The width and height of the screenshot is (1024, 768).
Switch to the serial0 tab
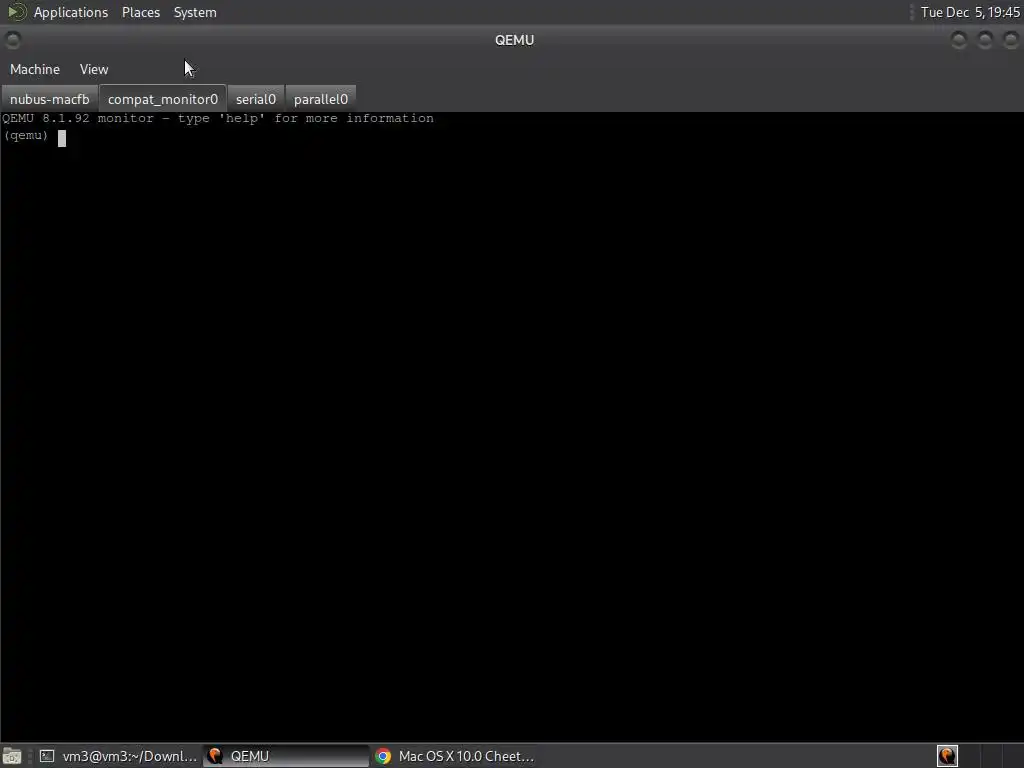pos(256,99)
